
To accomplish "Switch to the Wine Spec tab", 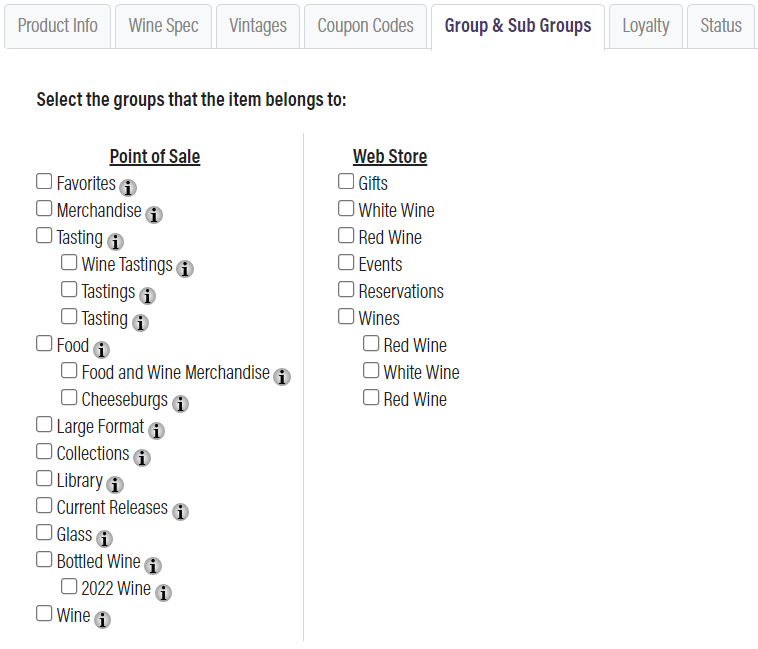I will (163, 26).
